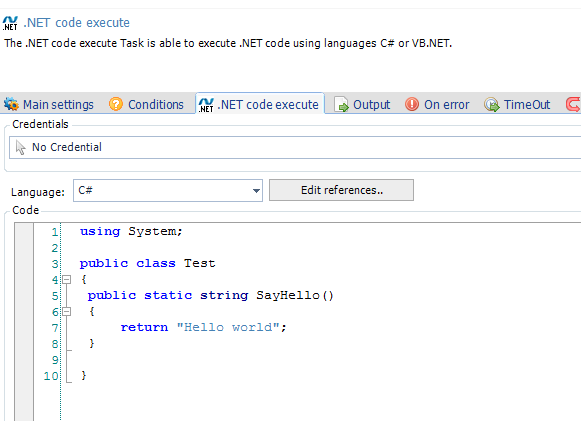
Task: Click the TimeOut clock icon
Action: 492,105
